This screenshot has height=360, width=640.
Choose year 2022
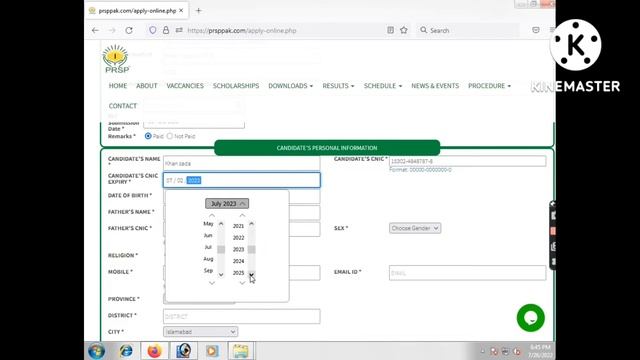pyautogui.click(x=238, y=238)
